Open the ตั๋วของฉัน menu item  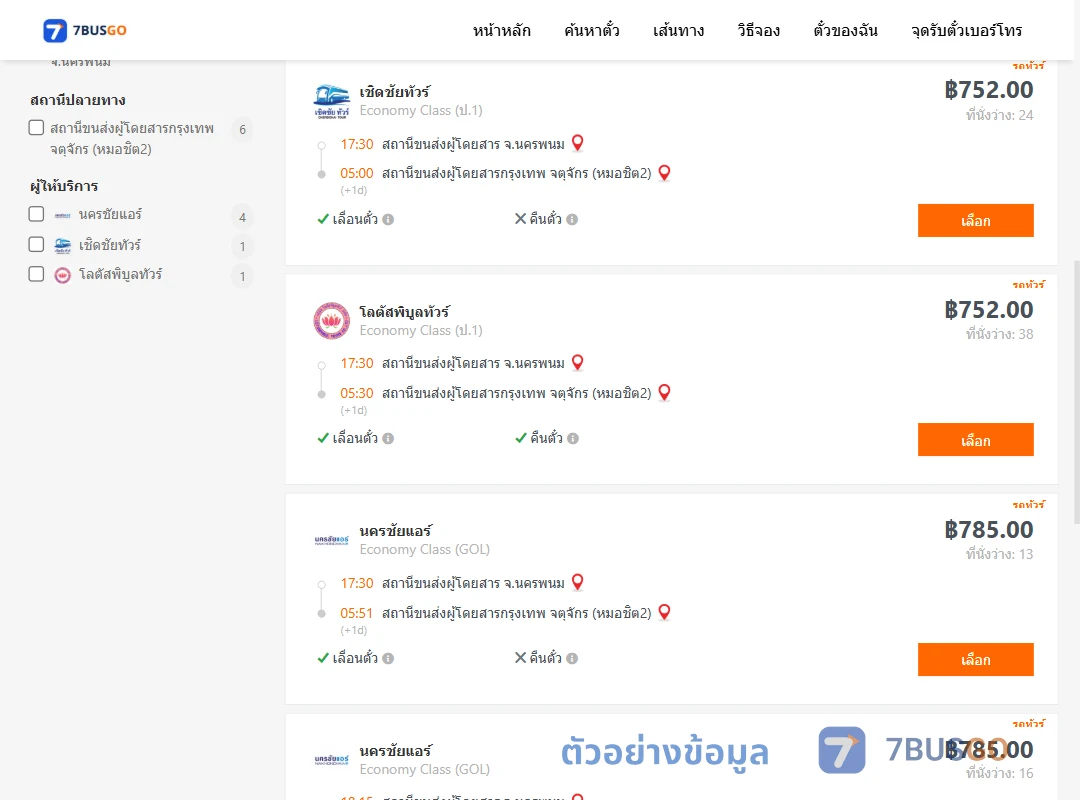pos(845,30)
